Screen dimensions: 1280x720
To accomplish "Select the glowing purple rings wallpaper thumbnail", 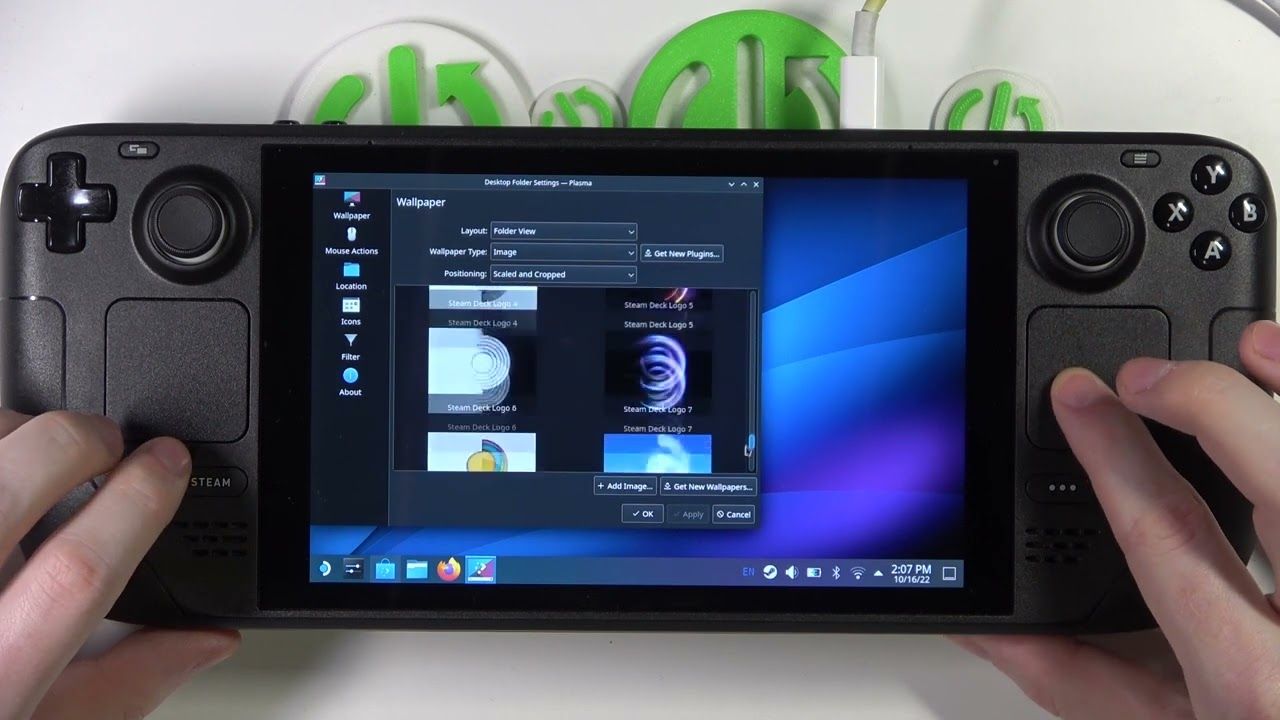I will [x=658, y=372].
